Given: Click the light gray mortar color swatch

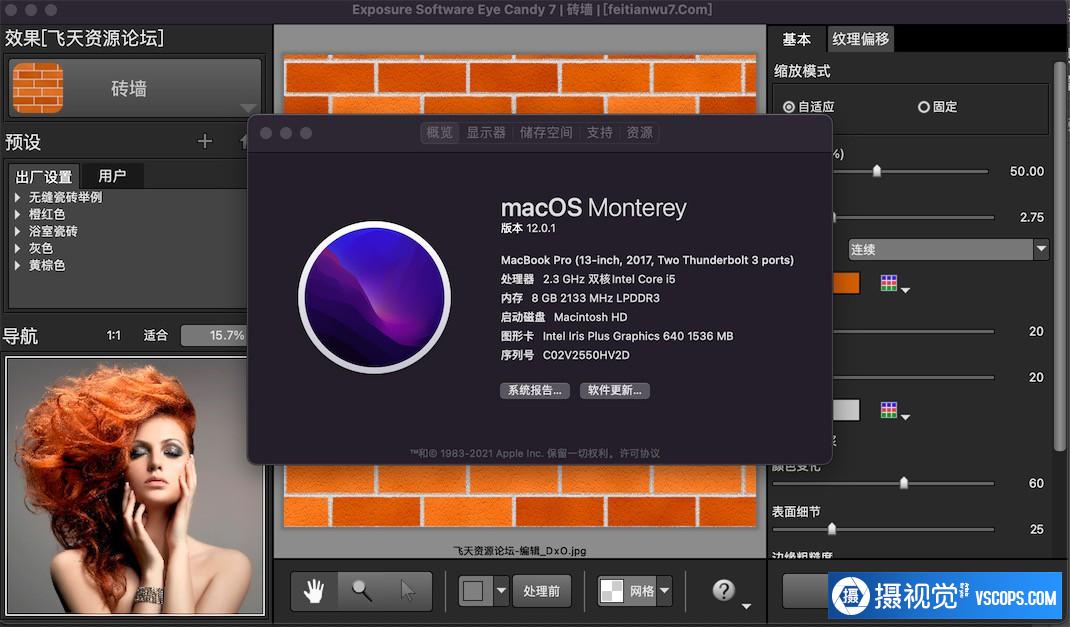Looking at the screenshot, I should point(846,409).
